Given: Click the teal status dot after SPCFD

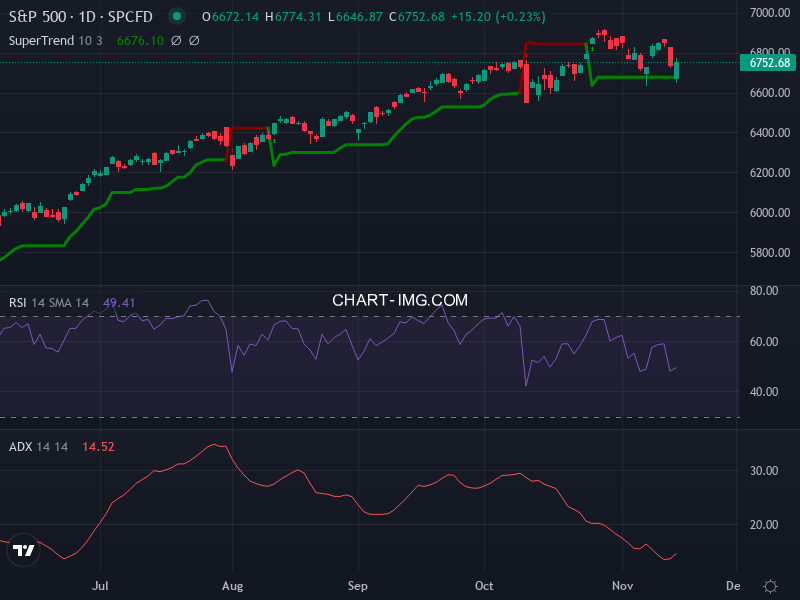Looking at the screenshot, I should tap(175, 17).
